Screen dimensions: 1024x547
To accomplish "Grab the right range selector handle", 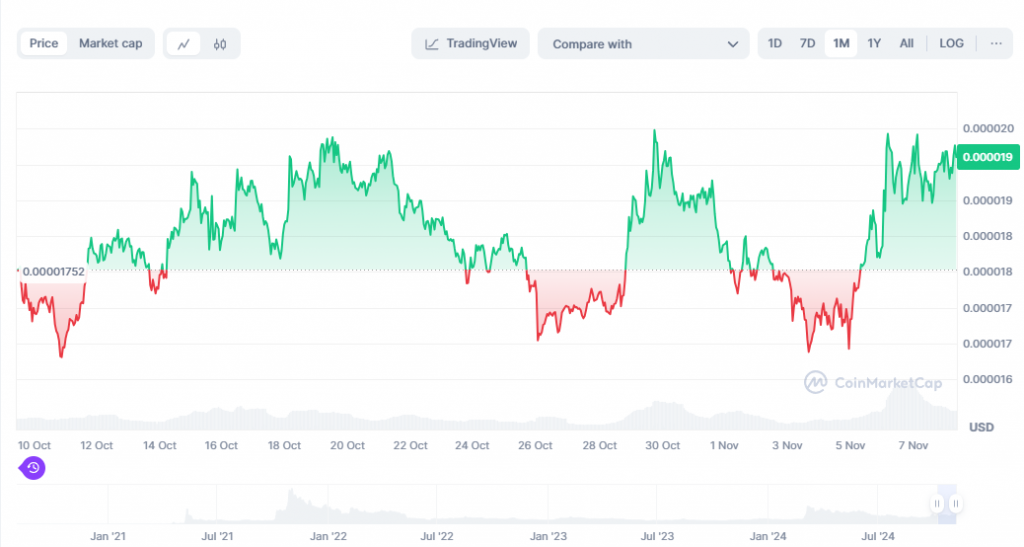I will (955, 504).
